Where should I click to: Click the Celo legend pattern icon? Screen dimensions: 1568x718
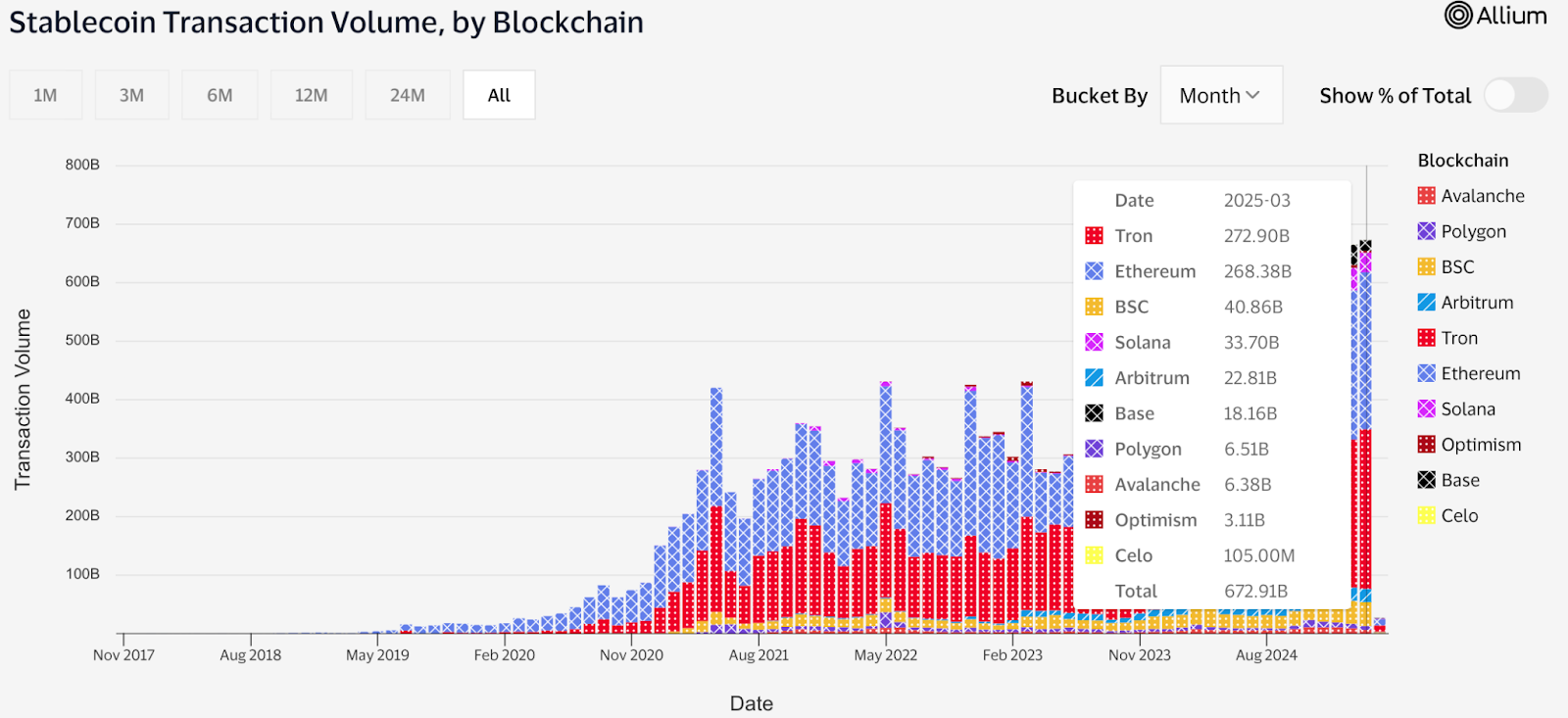(x=1427, y=515)
